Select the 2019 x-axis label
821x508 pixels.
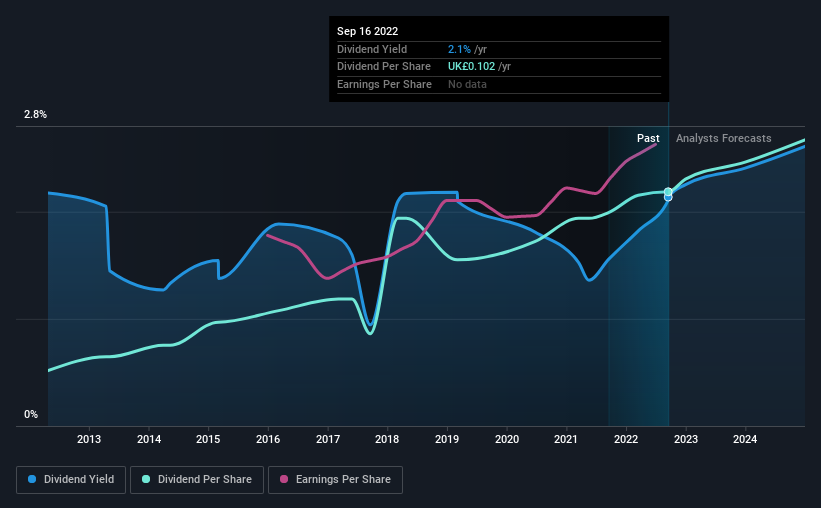(447, 439)
